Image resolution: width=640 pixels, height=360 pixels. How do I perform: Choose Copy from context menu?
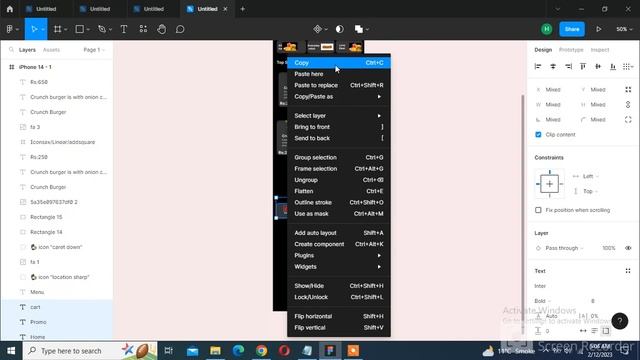(338, 63)
